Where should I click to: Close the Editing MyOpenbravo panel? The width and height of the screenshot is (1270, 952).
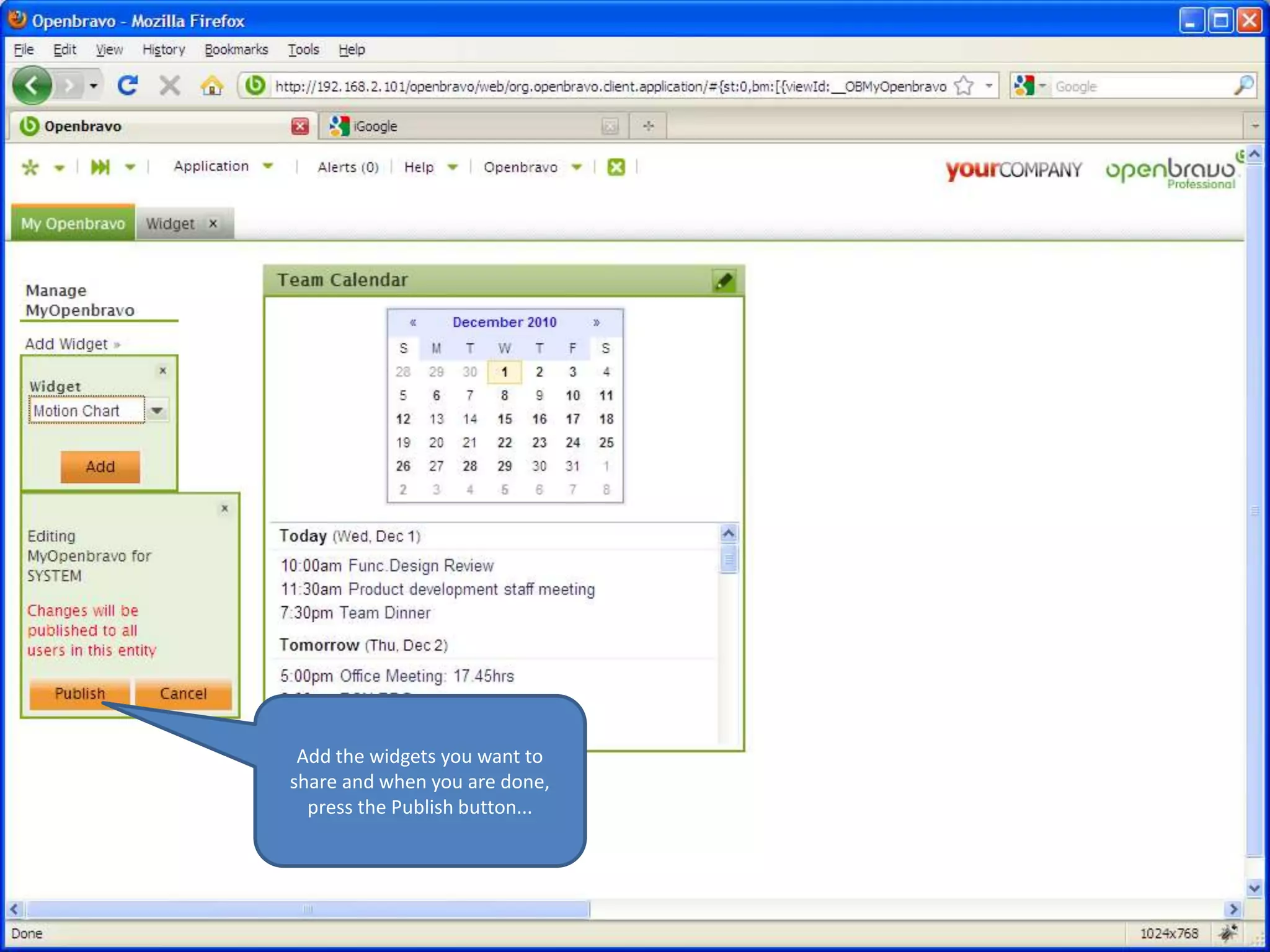point(224,508)
